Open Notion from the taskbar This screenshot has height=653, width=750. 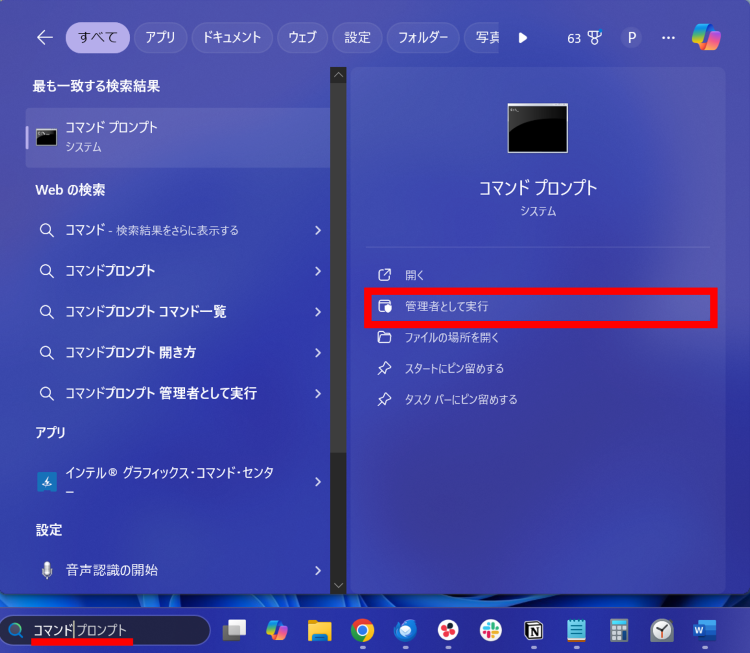533,631
